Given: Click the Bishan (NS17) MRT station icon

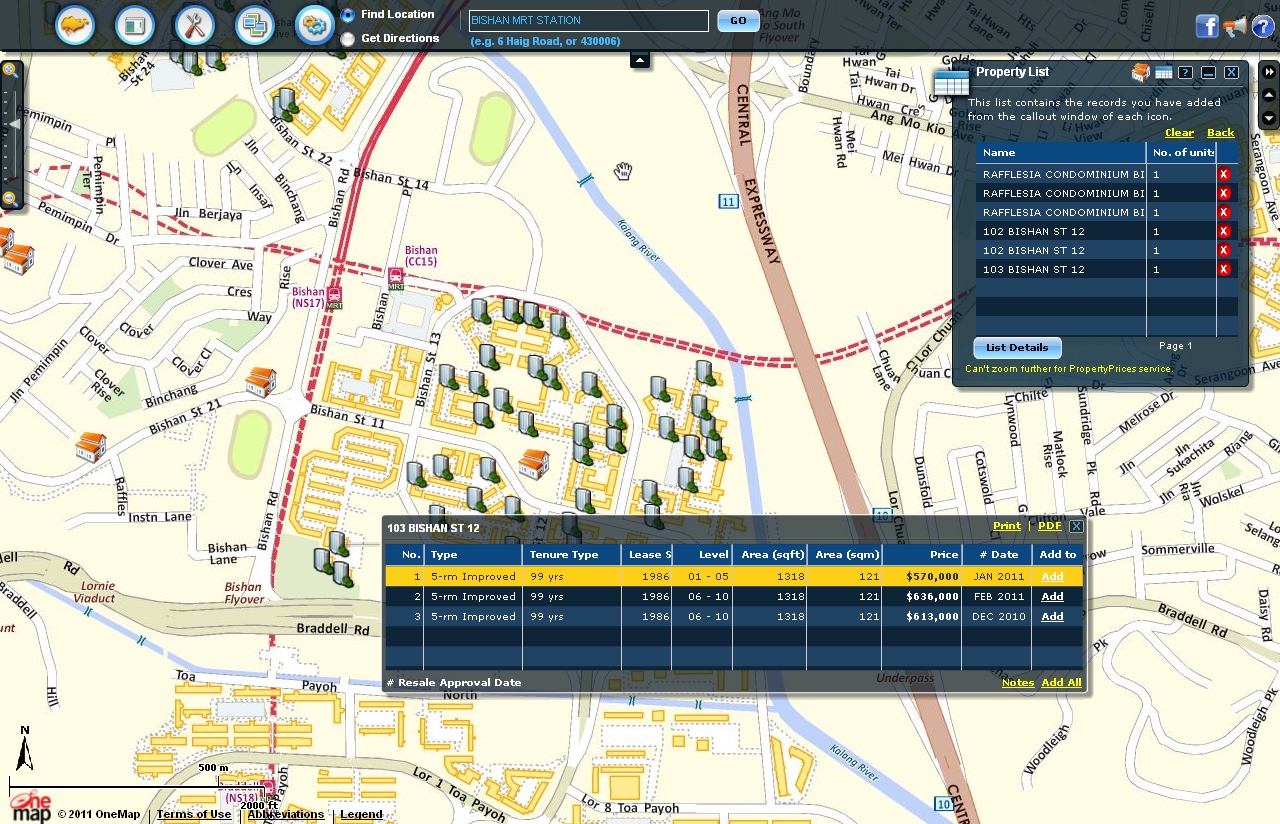Looking at the screenshot, I should click(x=334, y=297).
